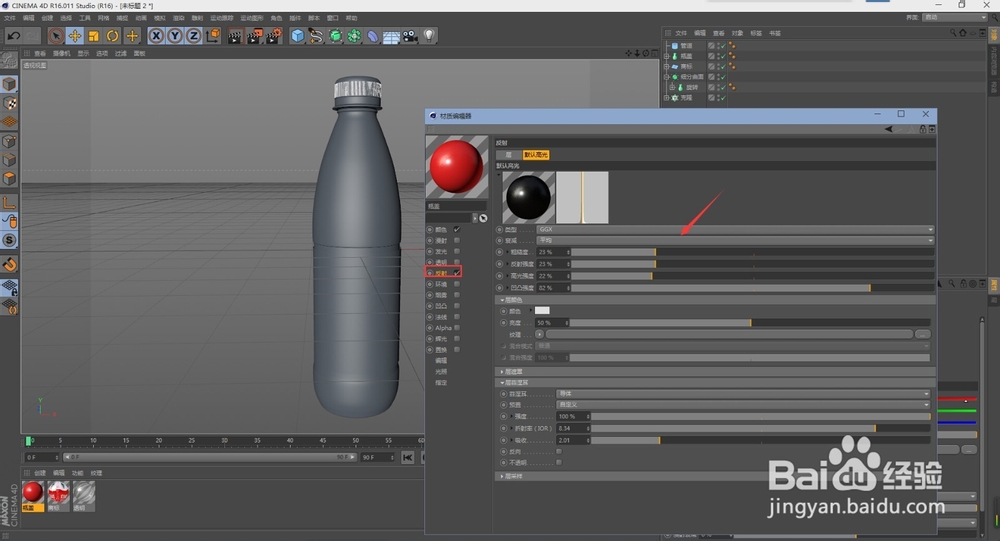
Task: Open the 菲涅耳 type dropdown
Action: tap(743, 394)
